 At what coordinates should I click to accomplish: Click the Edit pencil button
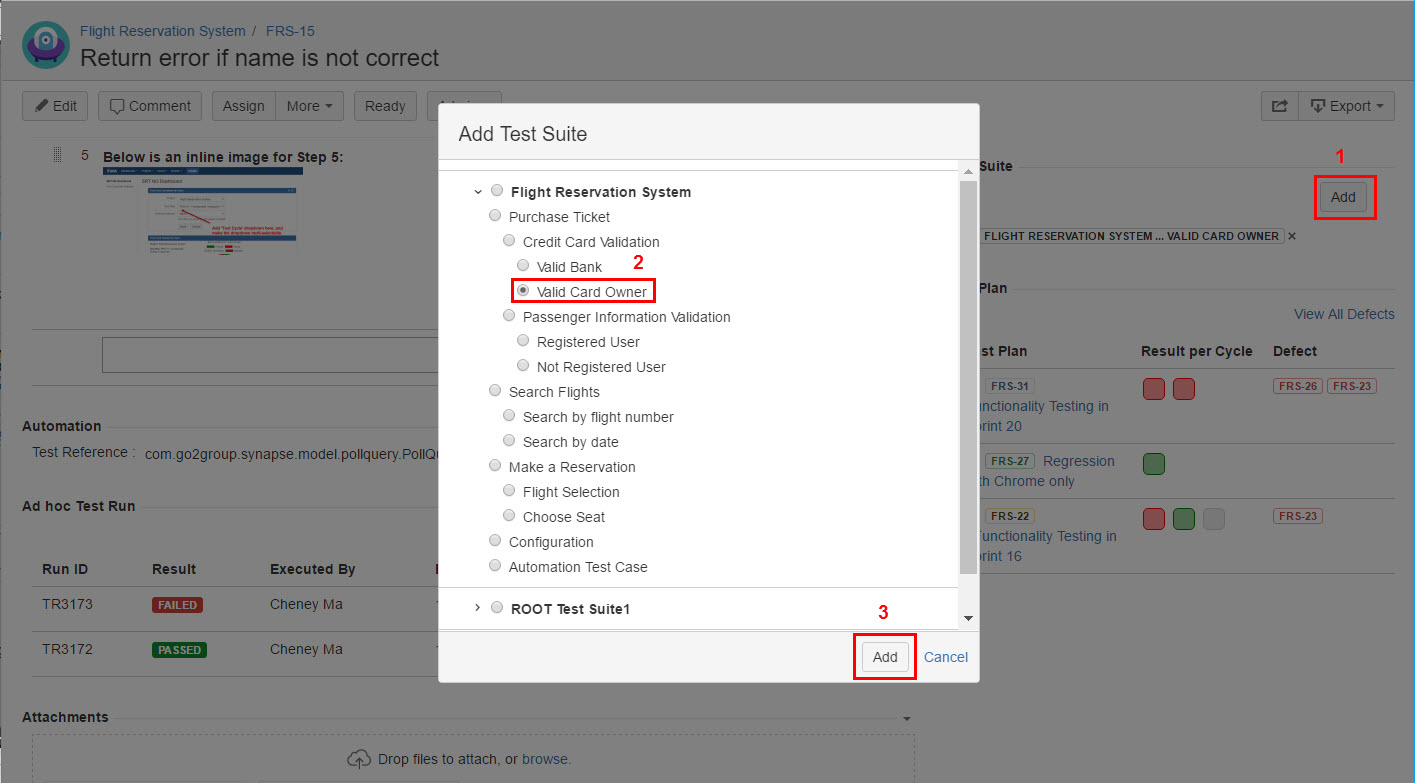(x=55, y=106)
